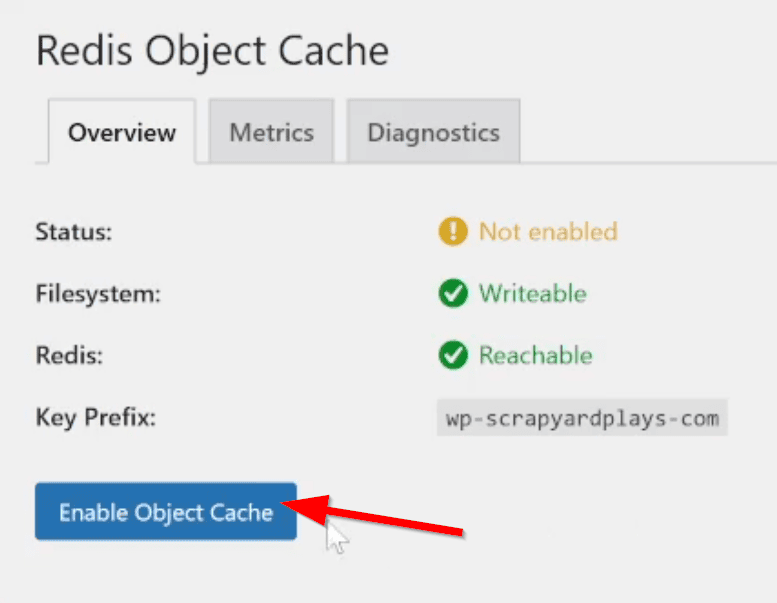Click the "Reachable" Redis status text
Image resolution: width=777 pixels, height=603 pixels.
[x=535, y=356]
